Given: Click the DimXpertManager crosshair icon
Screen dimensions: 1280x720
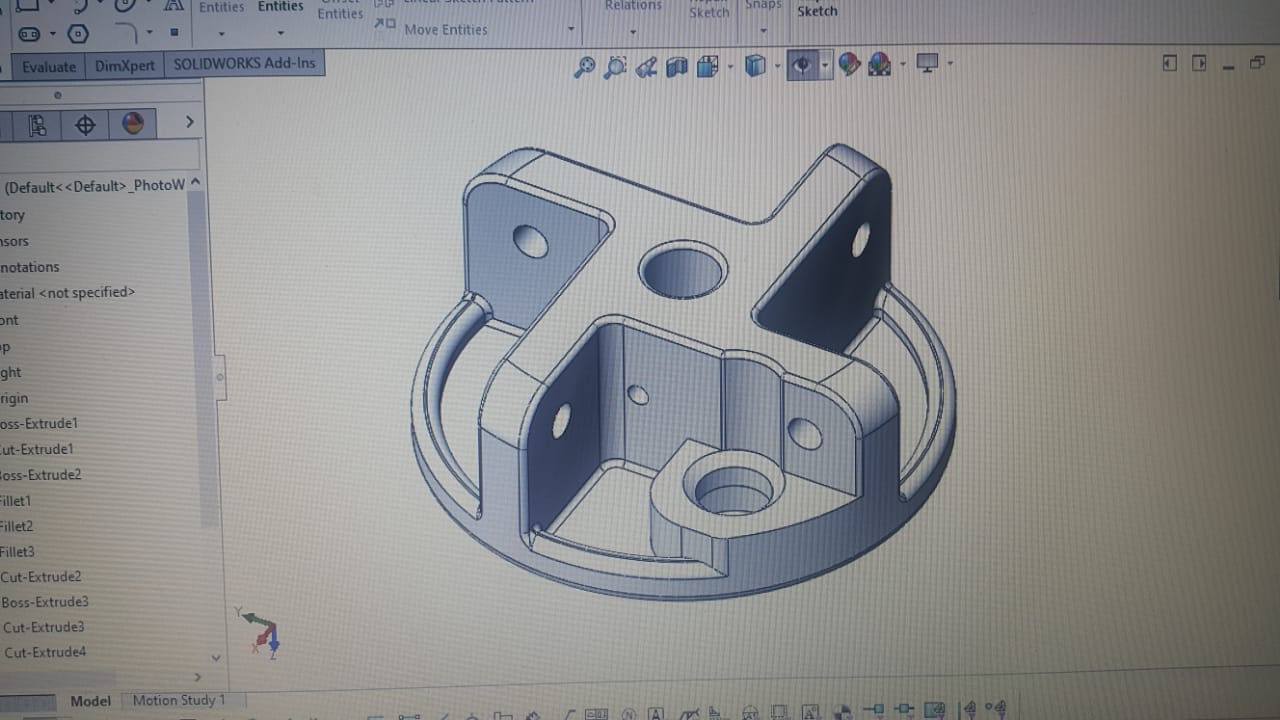Looking at the screenshot, I should point(85,125).
